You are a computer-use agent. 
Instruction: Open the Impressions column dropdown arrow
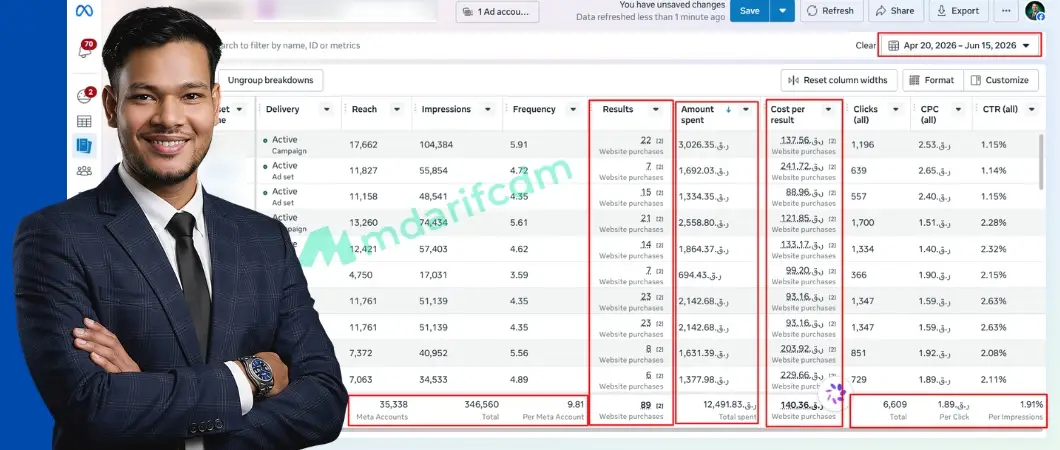(x=487, y=109)
